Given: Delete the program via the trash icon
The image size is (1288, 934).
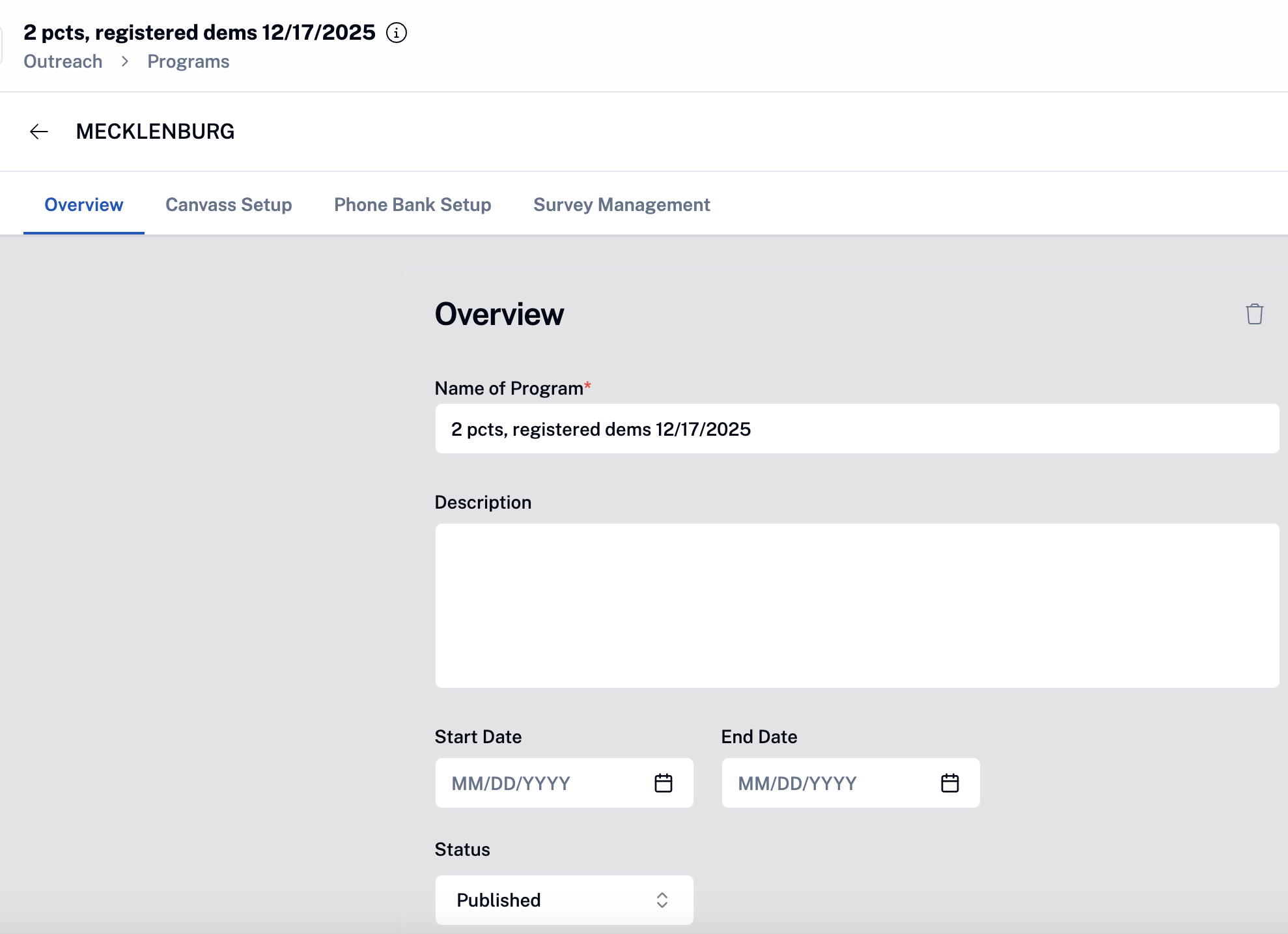Looking at the screenshot, I should (x=1254, y=314).
